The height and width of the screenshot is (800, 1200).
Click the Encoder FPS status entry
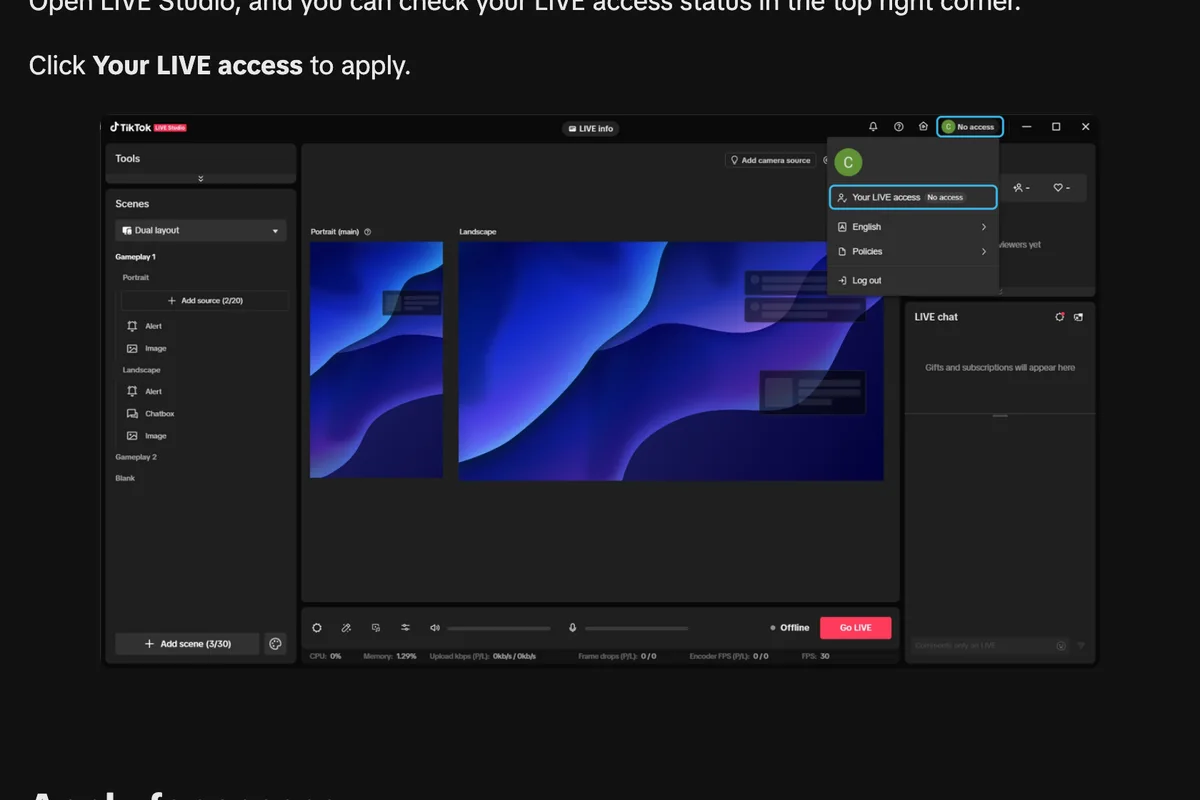(729, 657)
